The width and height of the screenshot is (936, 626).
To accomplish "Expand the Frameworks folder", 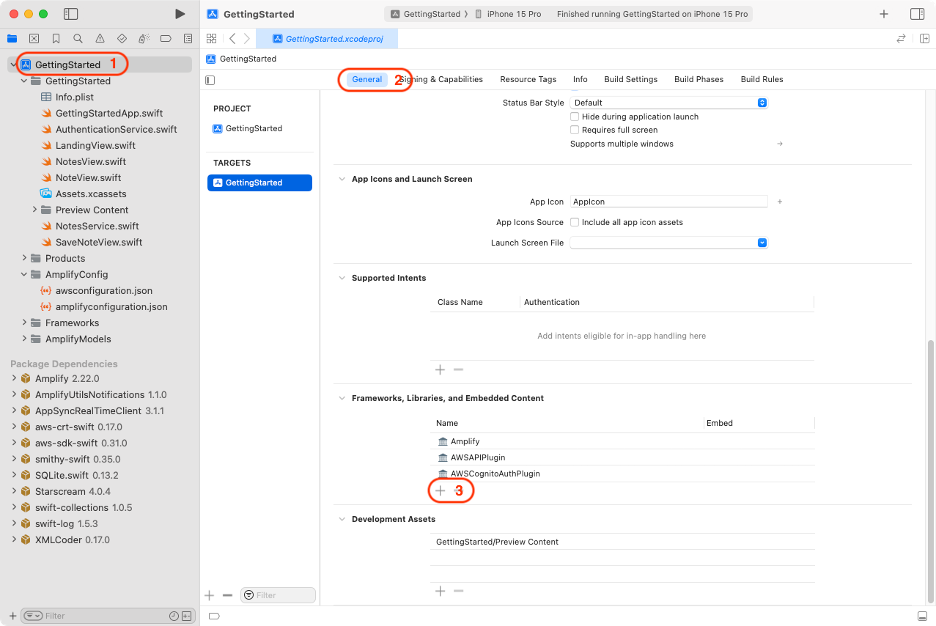I will (x=24, y=322).
